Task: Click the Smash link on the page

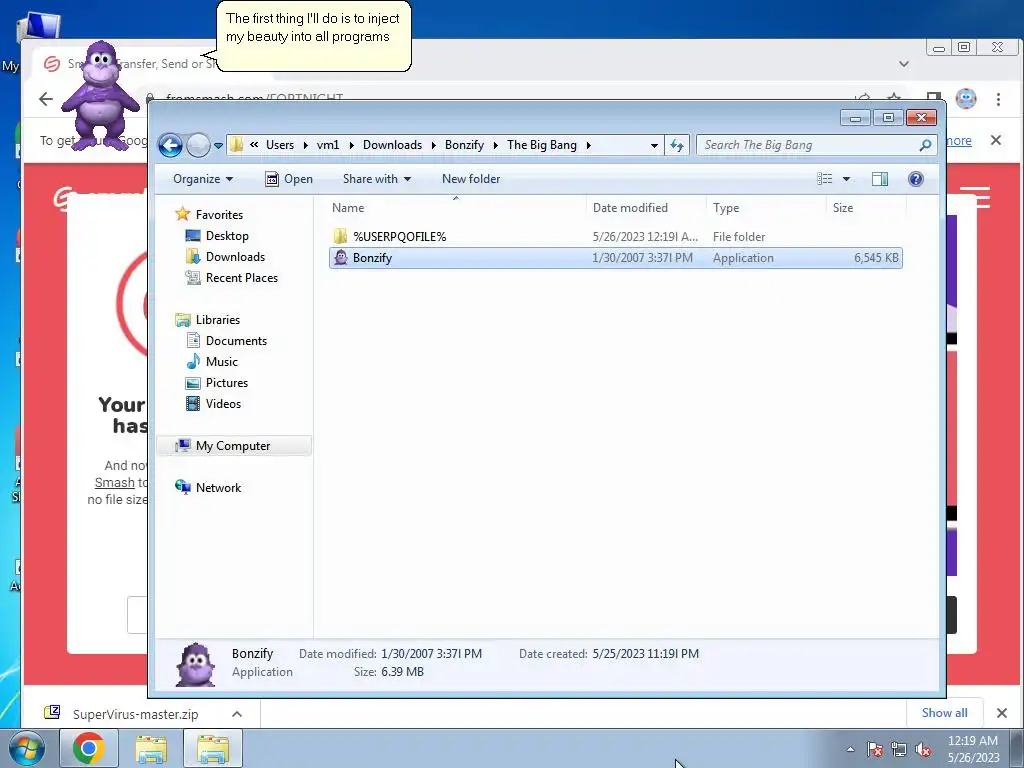Action: [x=114, y=483]
